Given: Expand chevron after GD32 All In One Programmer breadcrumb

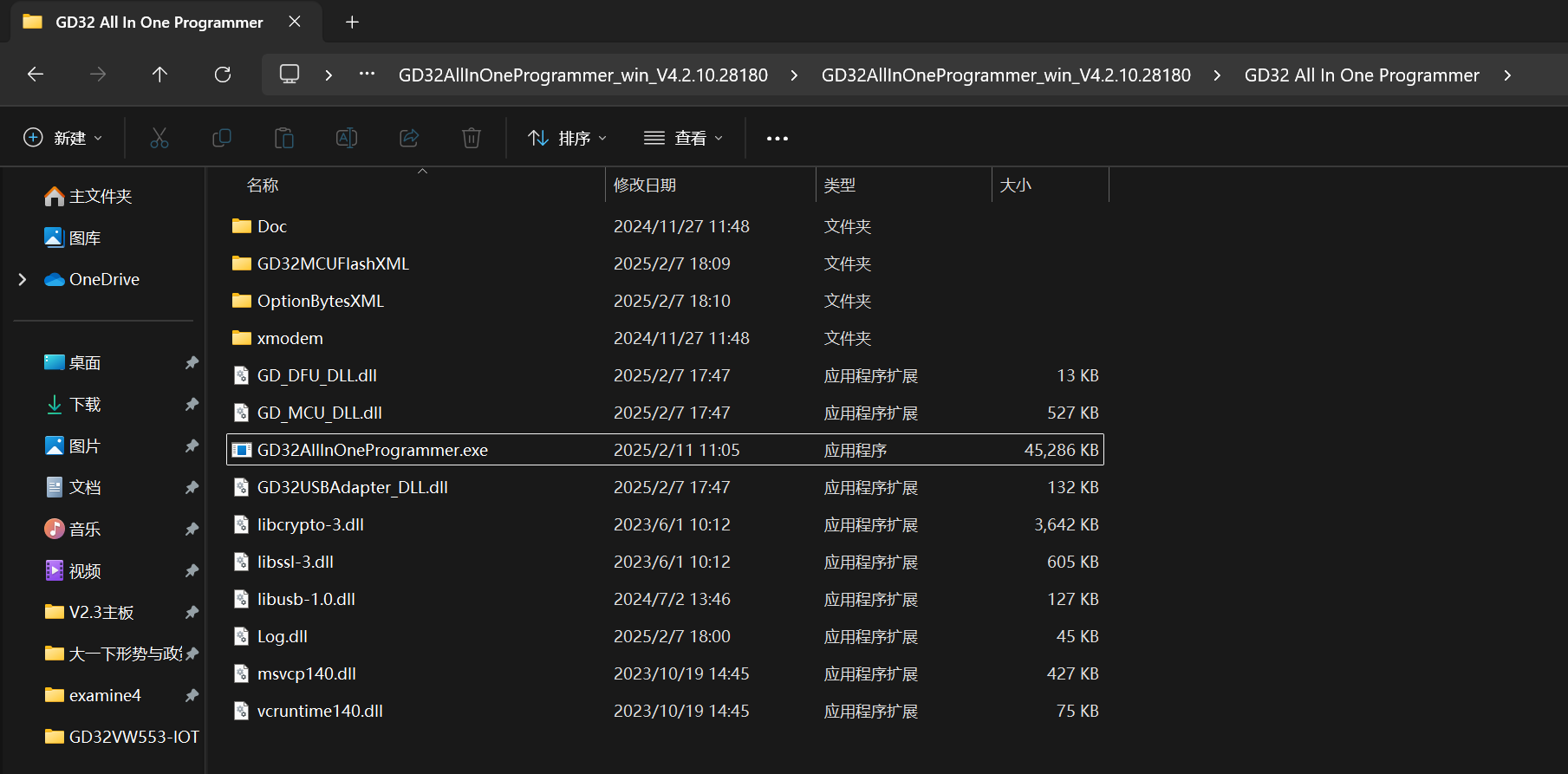Looking at the screenshot, I should pos(1507,75).
